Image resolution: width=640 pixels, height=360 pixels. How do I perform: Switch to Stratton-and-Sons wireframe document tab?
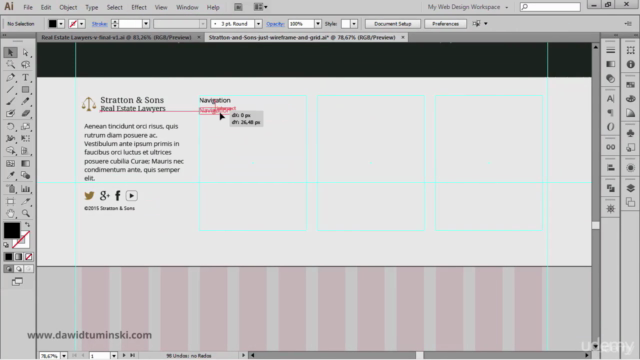click(302, 37)
